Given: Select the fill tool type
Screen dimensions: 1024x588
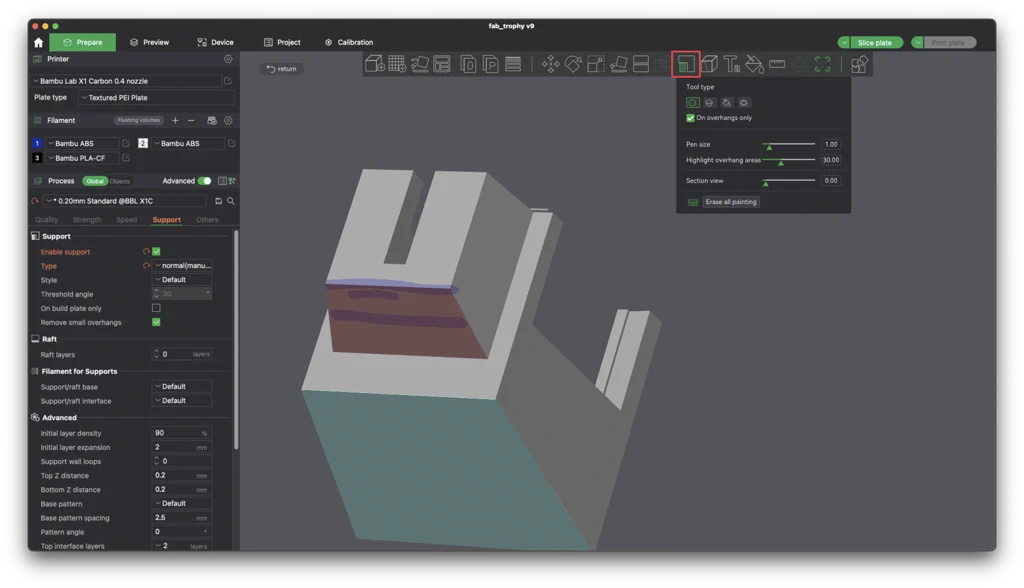Looking at the screenshot, I should tap(726, 103).
